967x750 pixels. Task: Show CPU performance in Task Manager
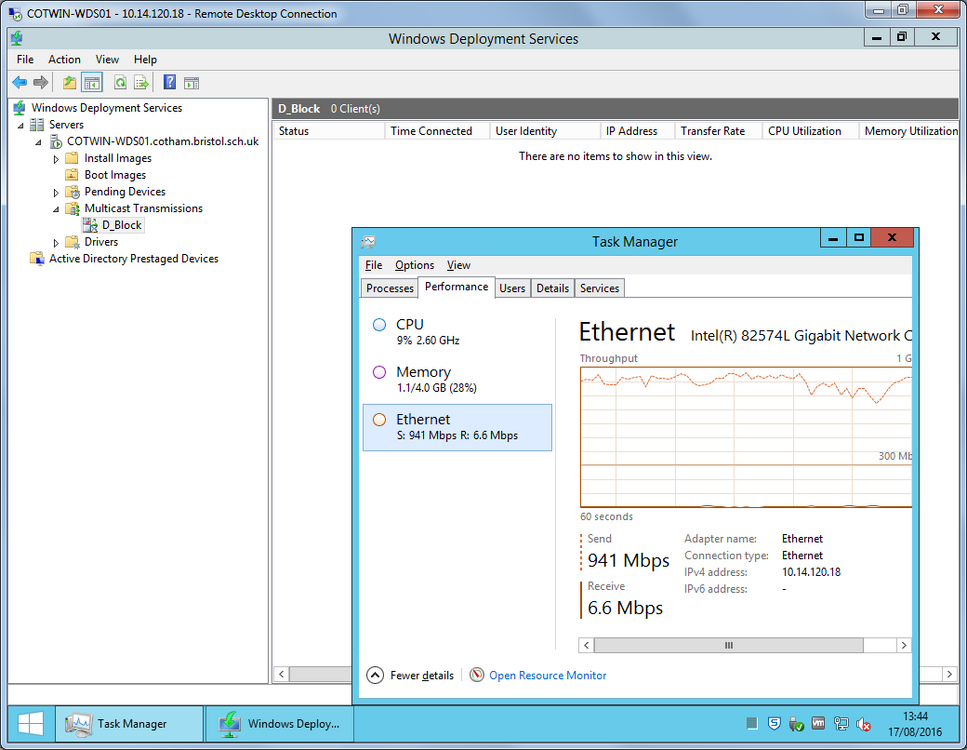pos(457,332)
